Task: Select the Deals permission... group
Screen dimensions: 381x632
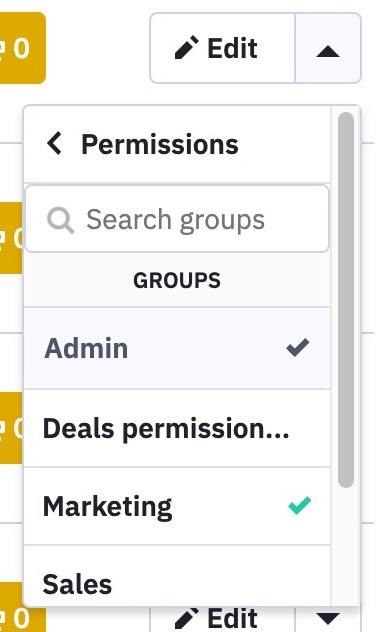Action: [177, 428]
